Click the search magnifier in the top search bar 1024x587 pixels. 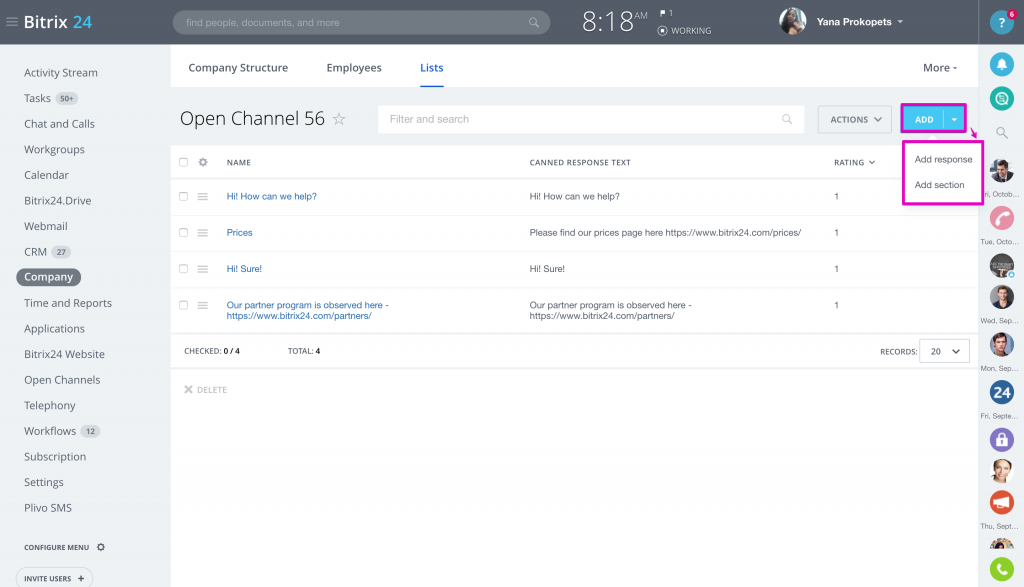(534, 22)
